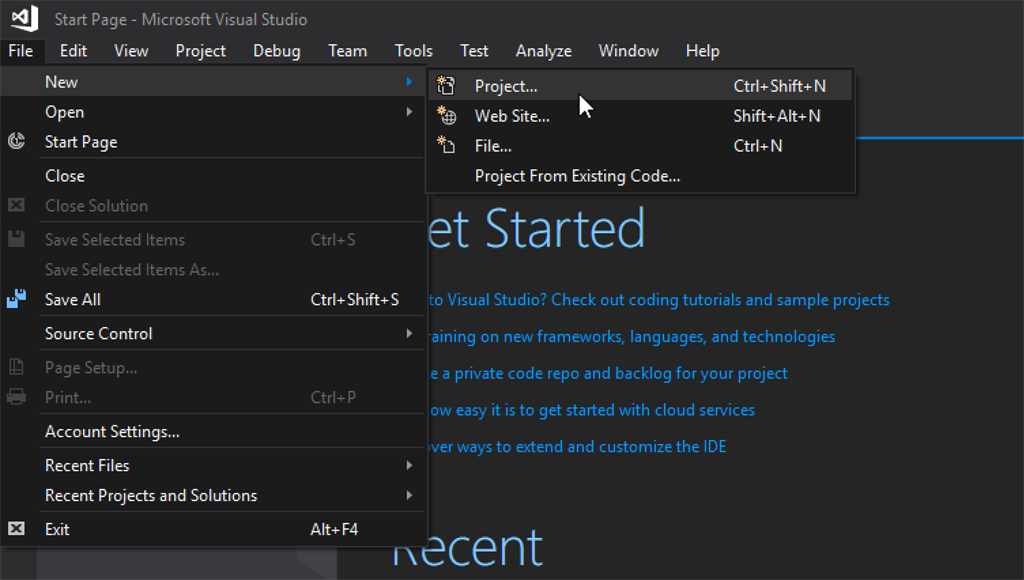Open the Debug menu
Viewport: 1024px width, 580px height.
coord(276,50)
